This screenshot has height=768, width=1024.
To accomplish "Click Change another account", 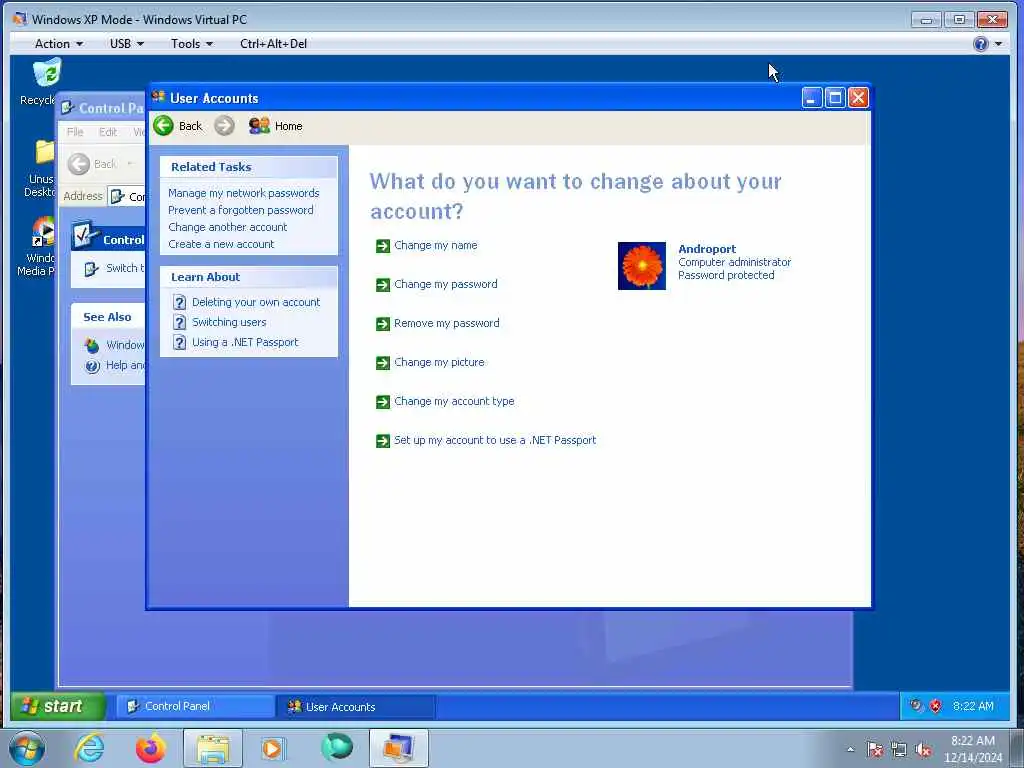I will coord(227,227).
